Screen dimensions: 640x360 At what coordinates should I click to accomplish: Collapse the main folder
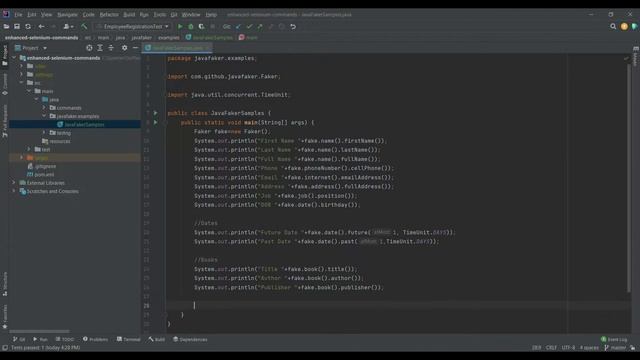29,91
